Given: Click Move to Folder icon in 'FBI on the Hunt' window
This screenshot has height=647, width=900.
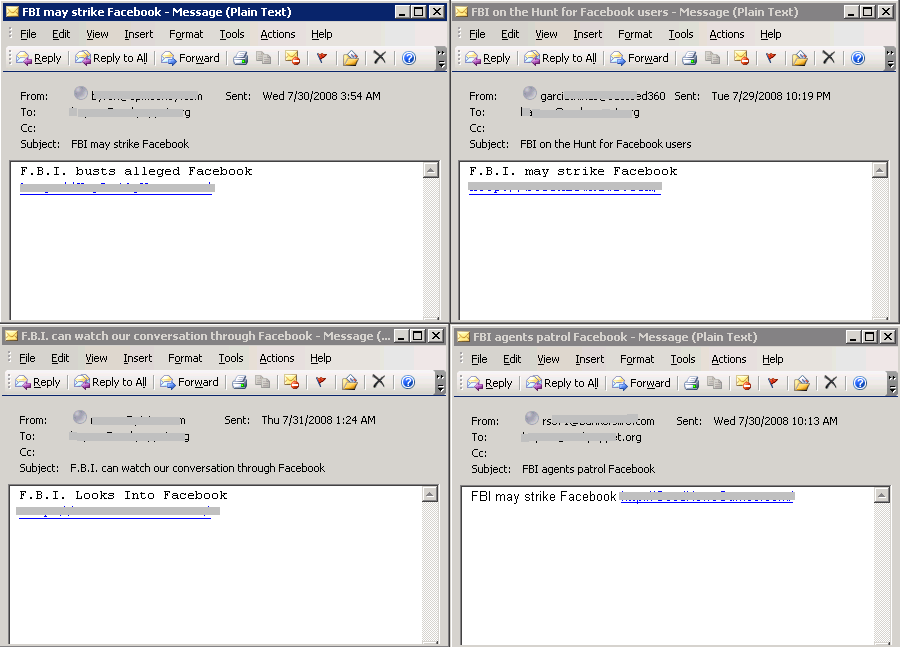Looking at the screenshot, I should (x=799, y=58).
